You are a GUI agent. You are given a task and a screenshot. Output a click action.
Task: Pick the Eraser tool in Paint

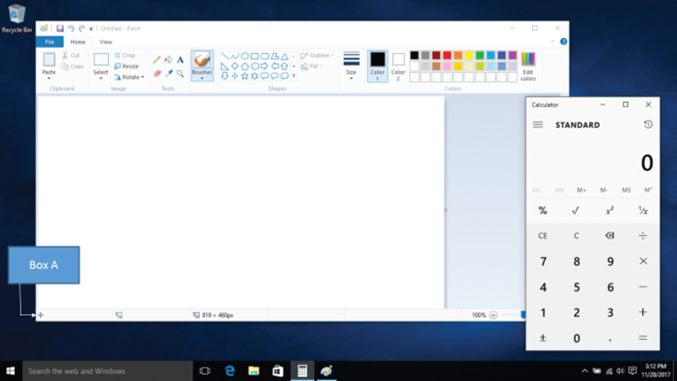[157, 74]
